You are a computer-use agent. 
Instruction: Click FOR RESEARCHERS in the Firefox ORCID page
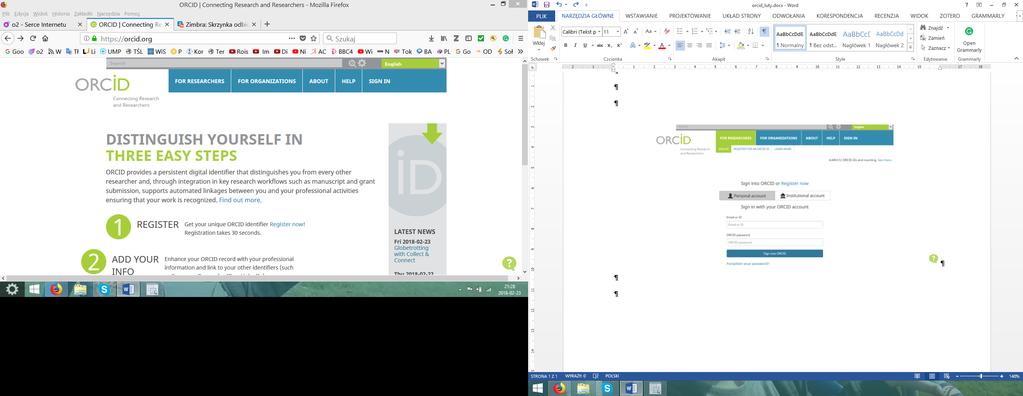[x=200, y=82]
